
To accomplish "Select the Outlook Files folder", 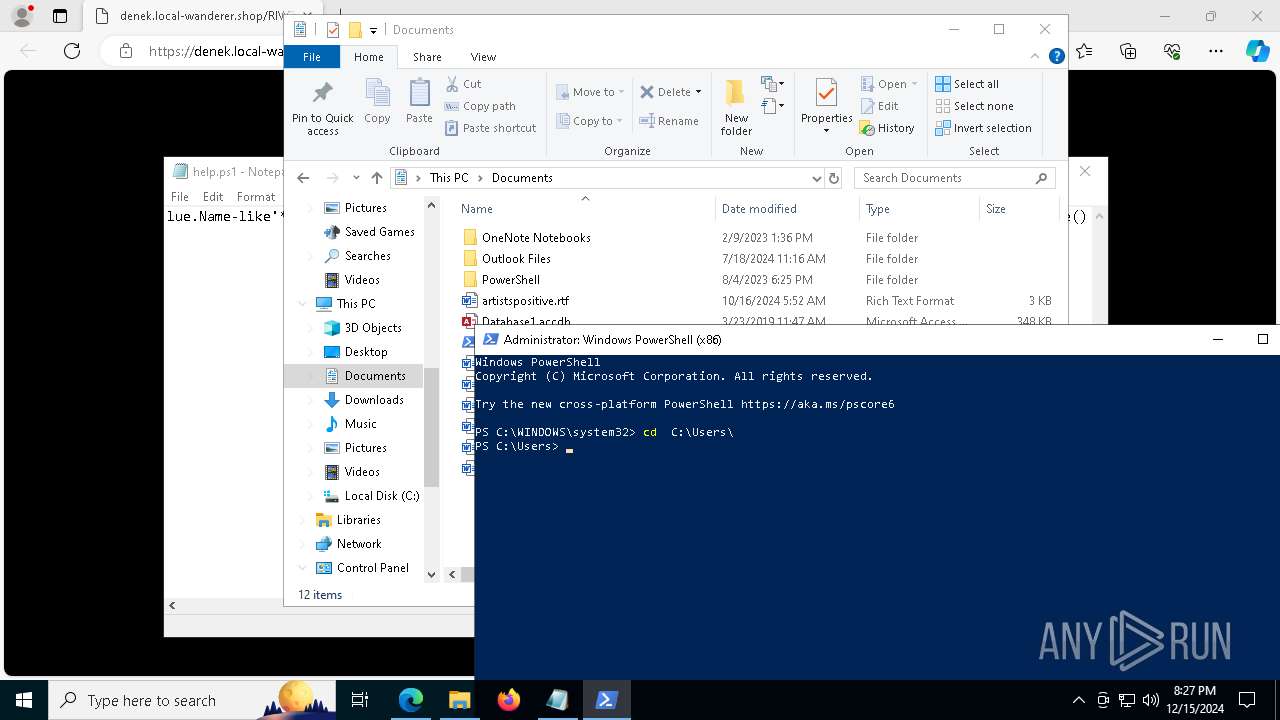I will 516,259.
